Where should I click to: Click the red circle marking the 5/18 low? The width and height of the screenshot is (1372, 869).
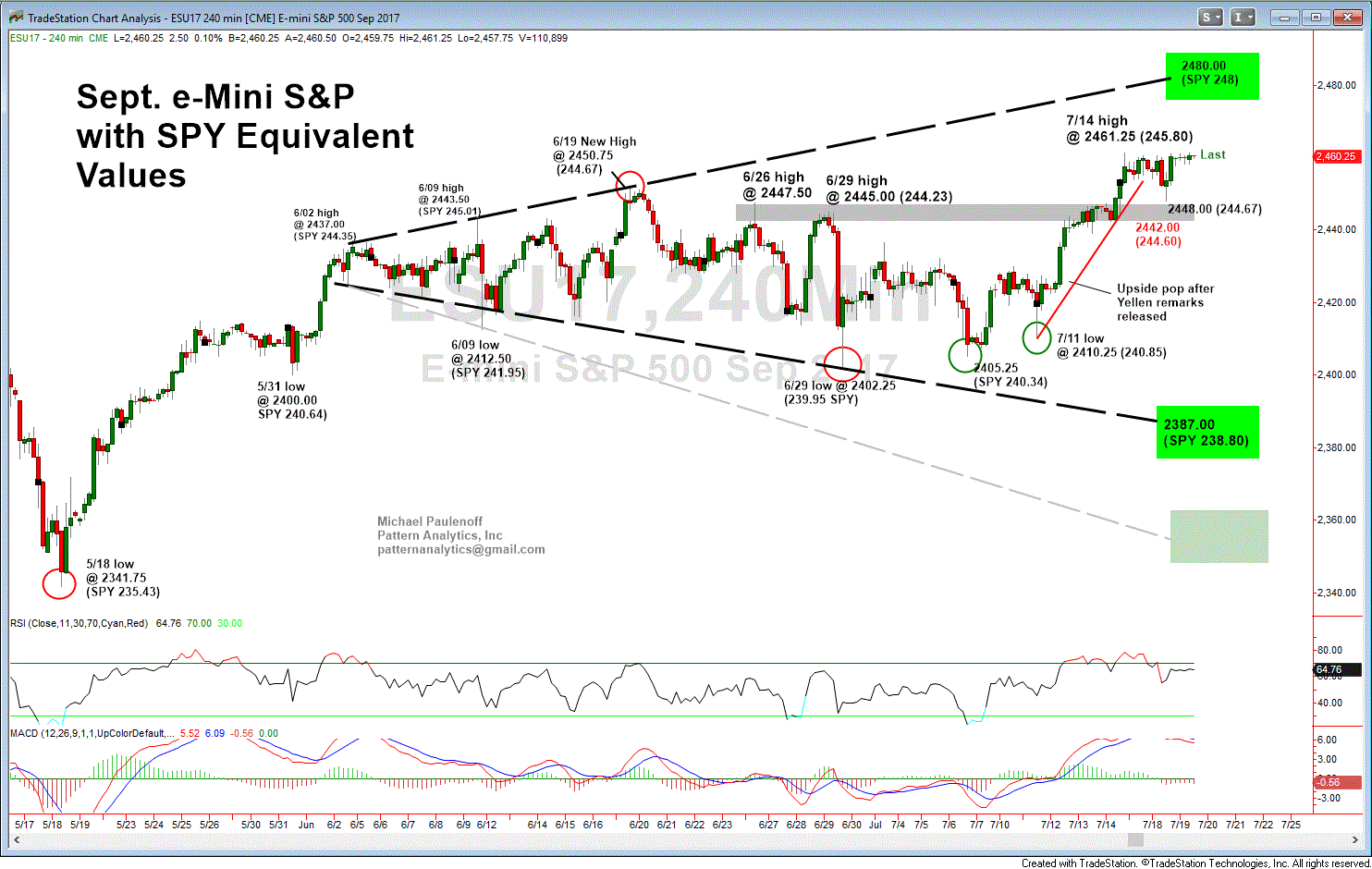[59, 583]
